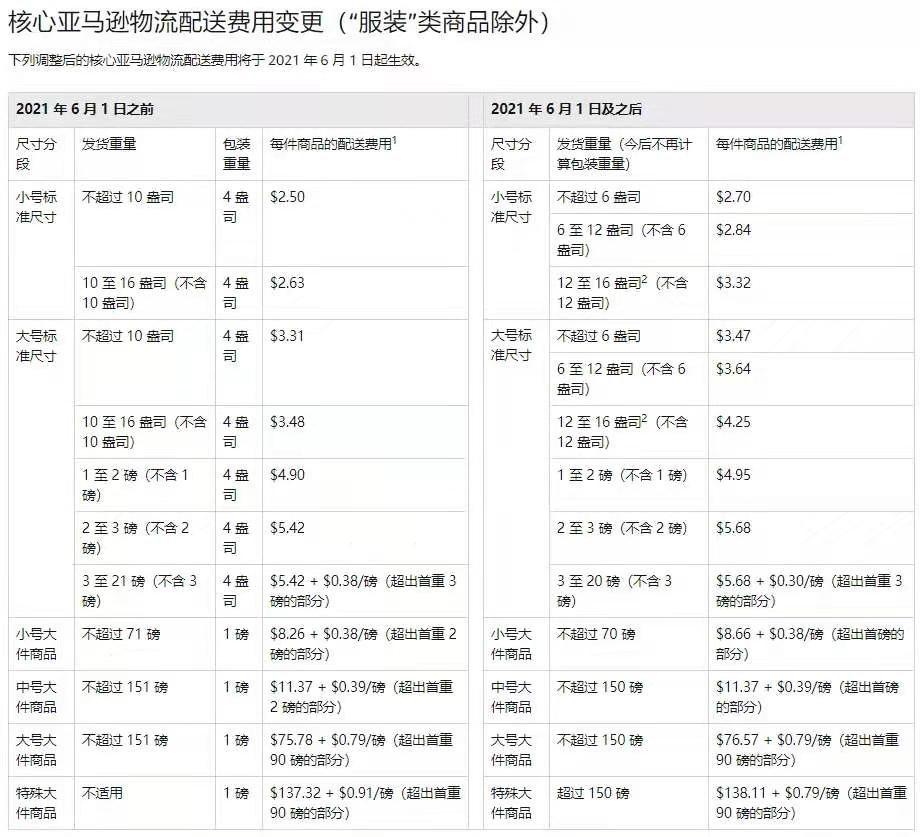Click the 2021 年 6 月 1 日之前 table header

[x=86, y=108]
